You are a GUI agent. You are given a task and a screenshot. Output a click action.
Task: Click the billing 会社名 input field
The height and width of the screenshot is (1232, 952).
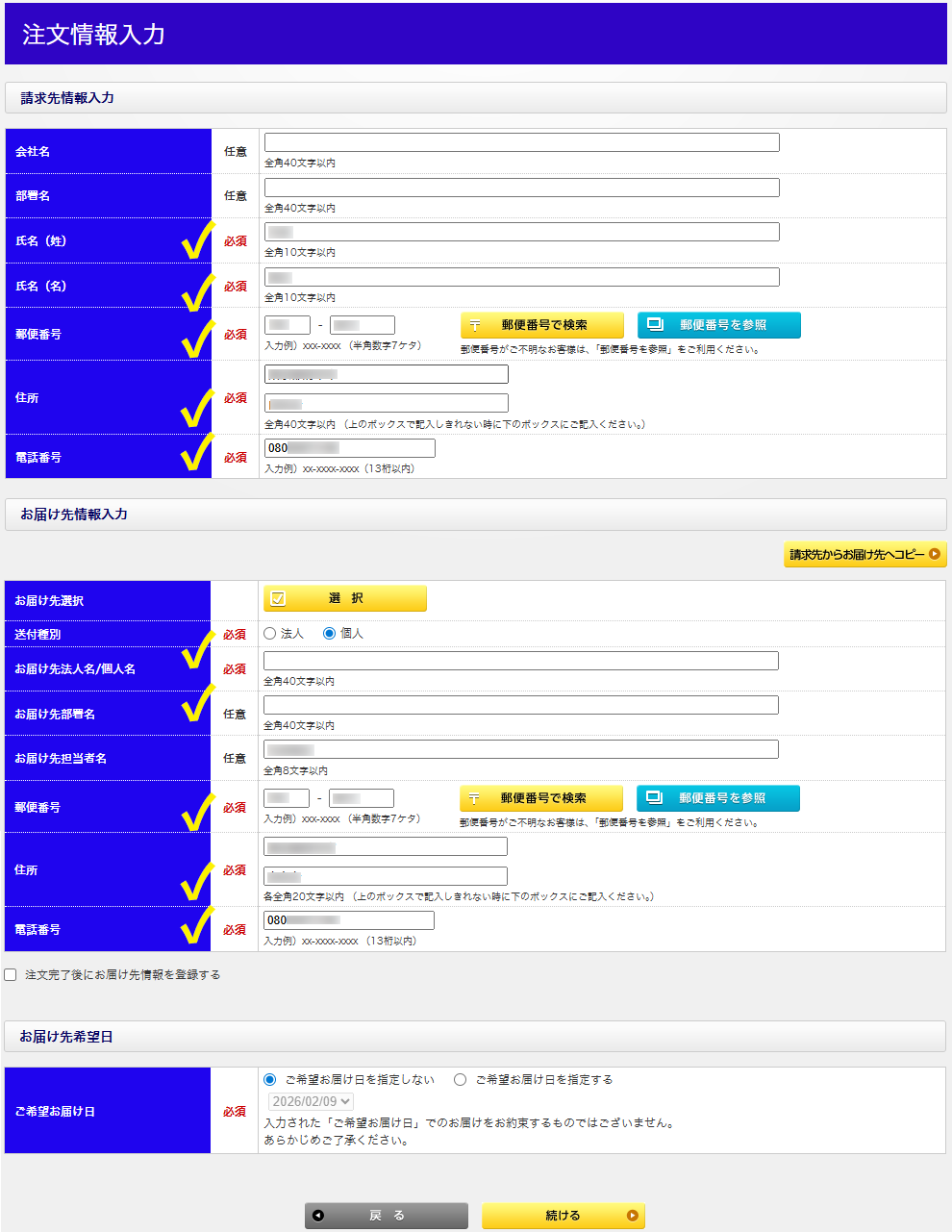521,142
